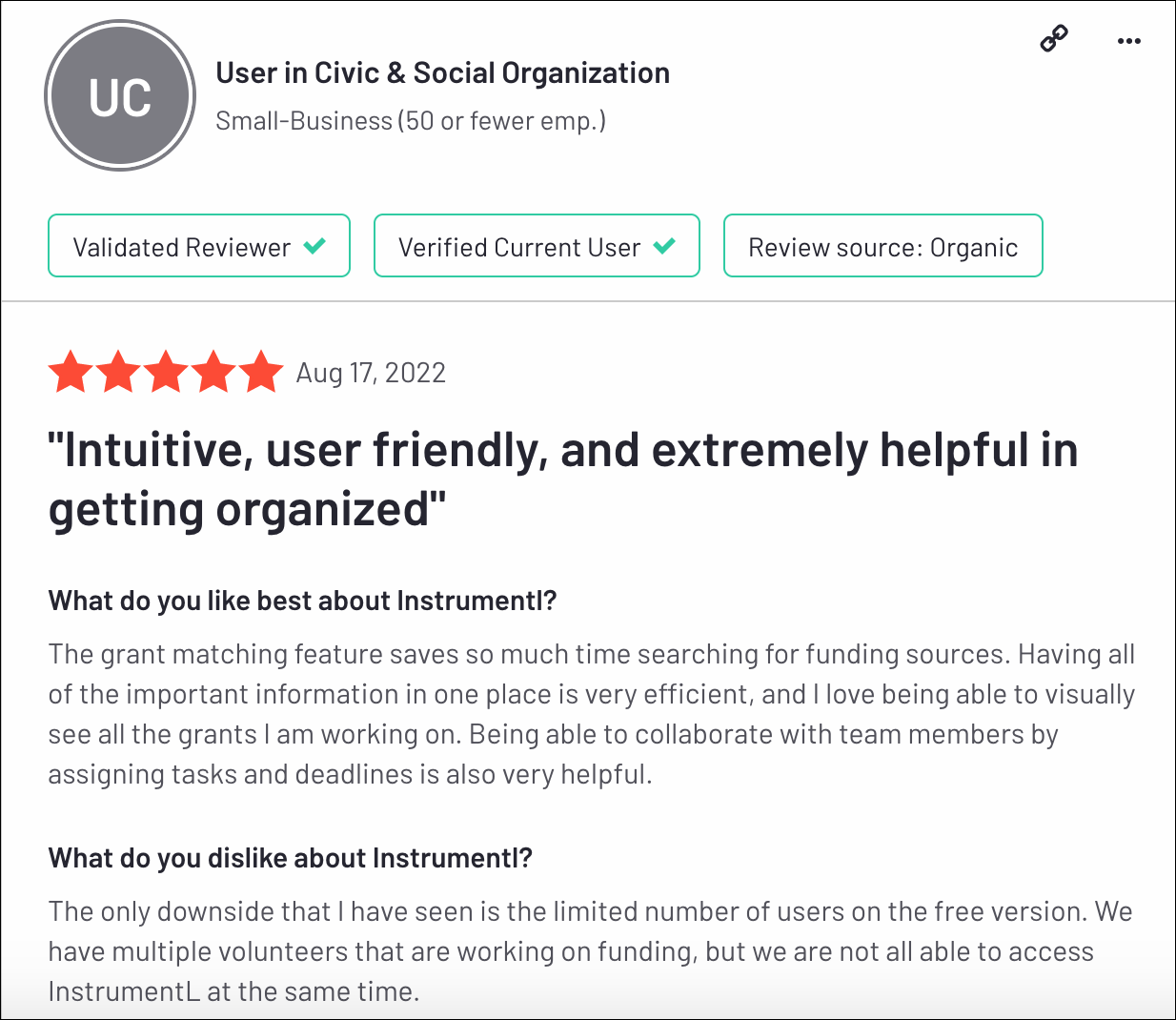This screenshot has height=1020, width=1176.
Task: Open the review title about intuitive, user friendly
Action: (x=563, y=479)
